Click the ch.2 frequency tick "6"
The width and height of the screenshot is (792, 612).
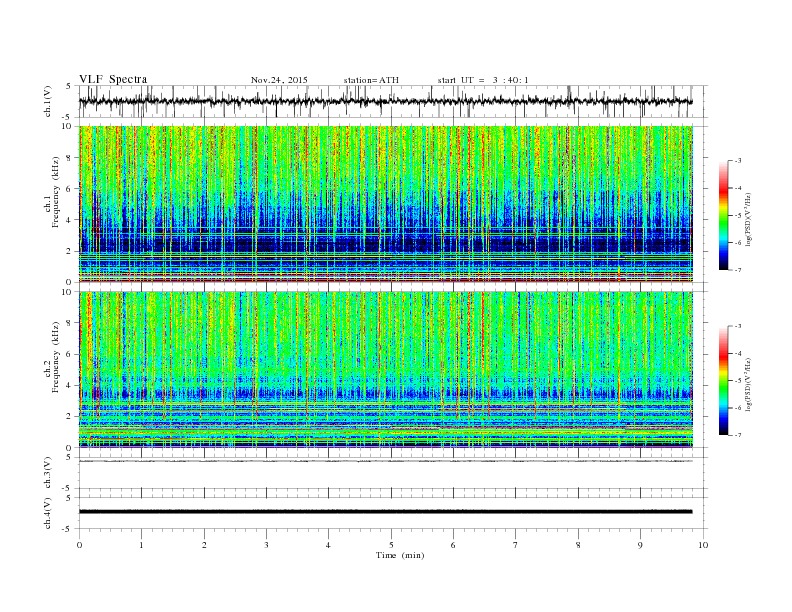tap(70, 354)
